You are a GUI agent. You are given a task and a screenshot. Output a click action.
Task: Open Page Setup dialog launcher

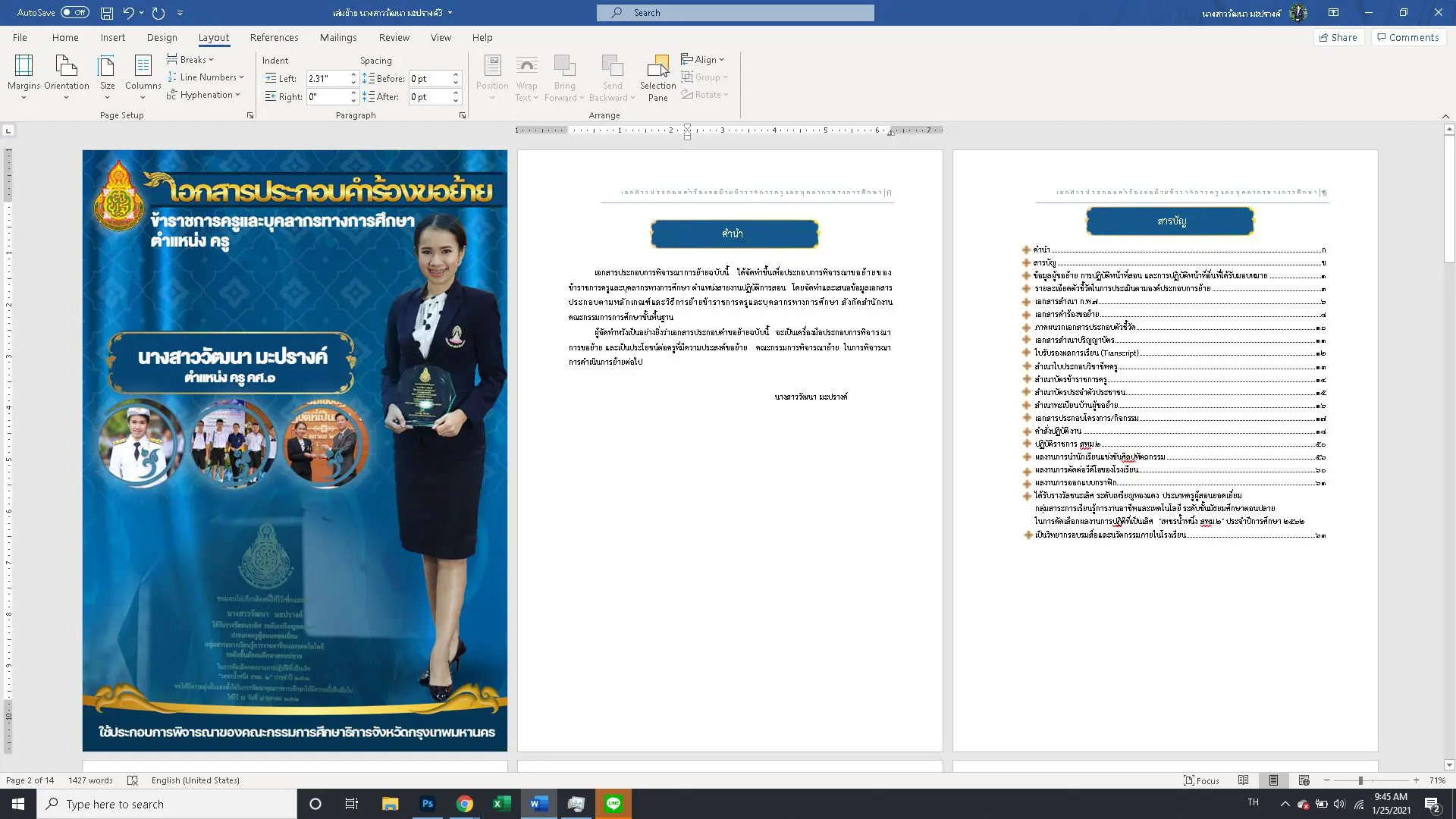click(x=250, y=115)
